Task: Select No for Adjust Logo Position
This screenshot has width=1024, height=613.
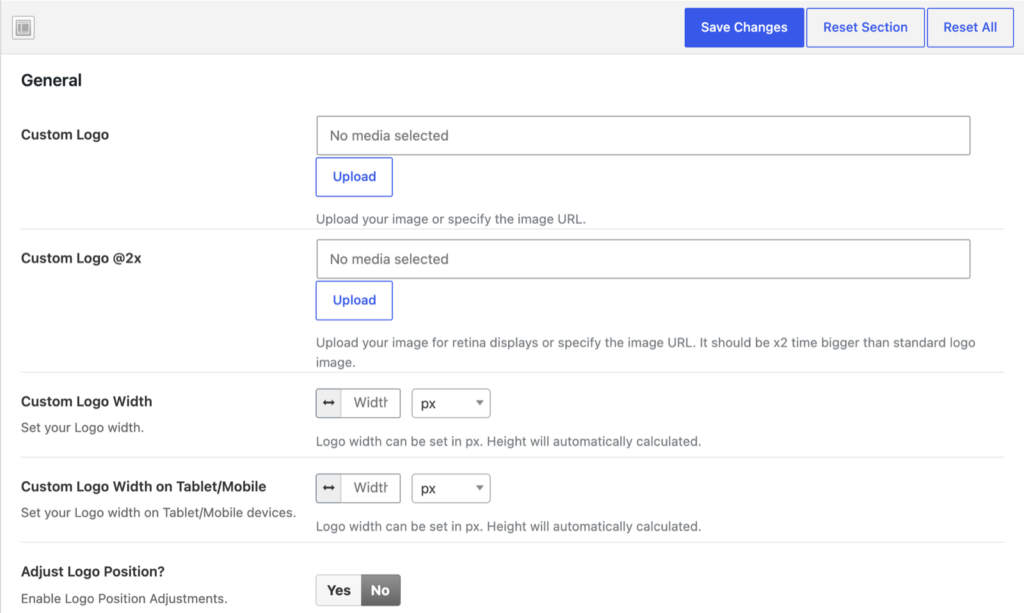Action: [381, 590]
